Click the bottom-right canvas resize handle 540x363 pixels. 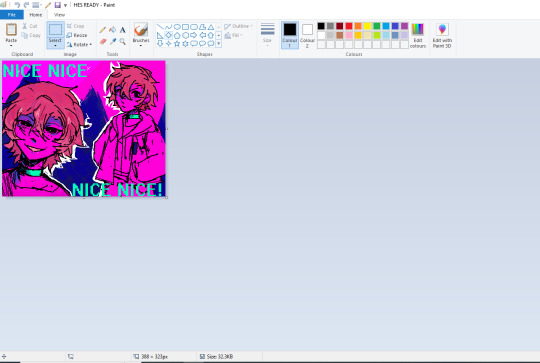pyautogui.click(x=167, y=197)
